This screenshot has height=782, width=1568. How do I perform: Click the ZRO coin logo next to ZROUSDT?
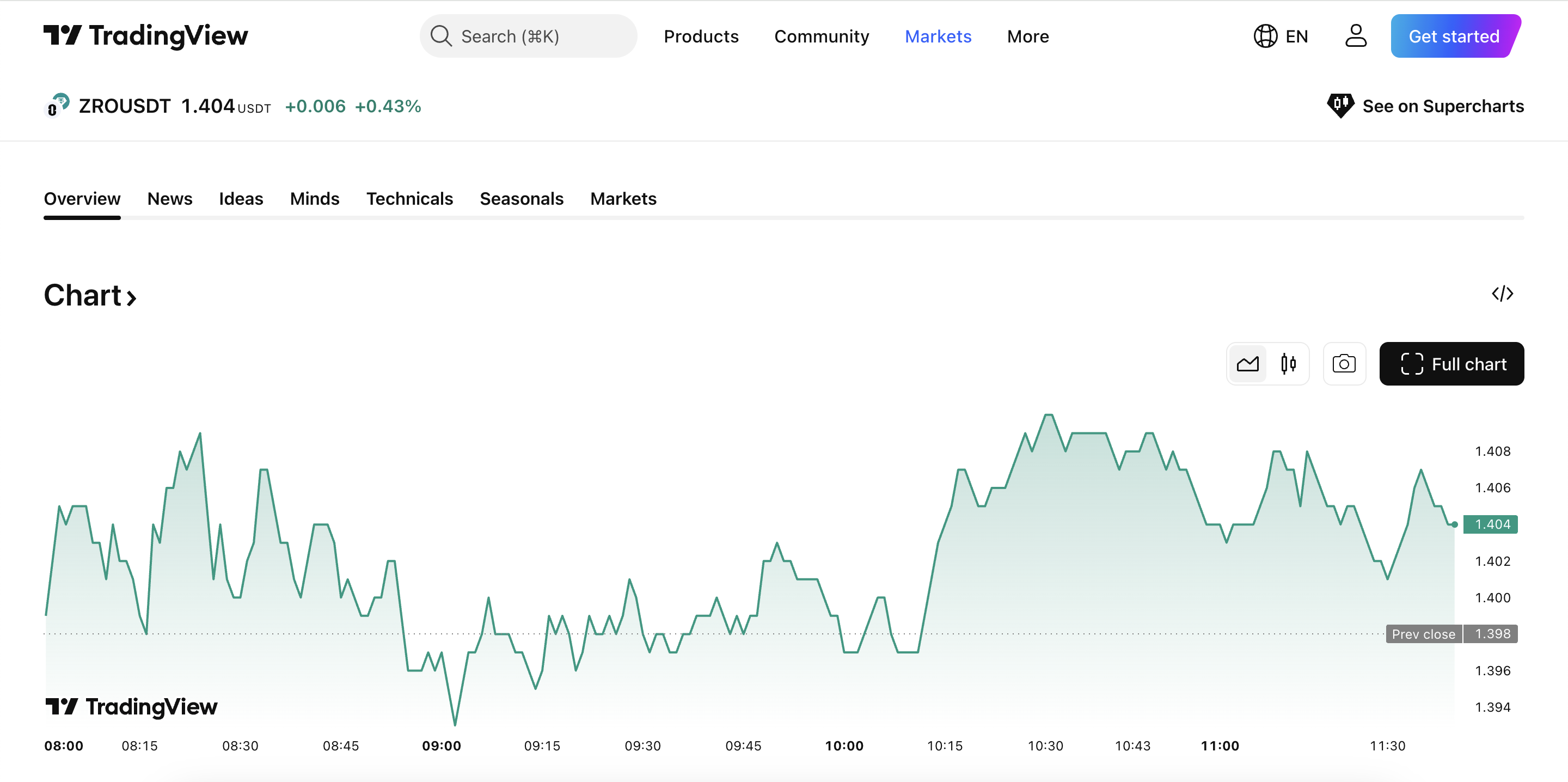click(x=57, y=105)
